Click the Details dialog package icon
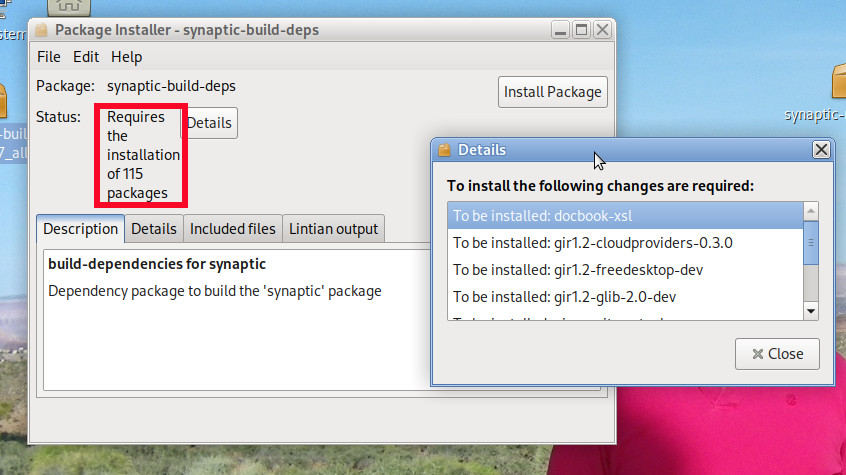 [444, 150]
